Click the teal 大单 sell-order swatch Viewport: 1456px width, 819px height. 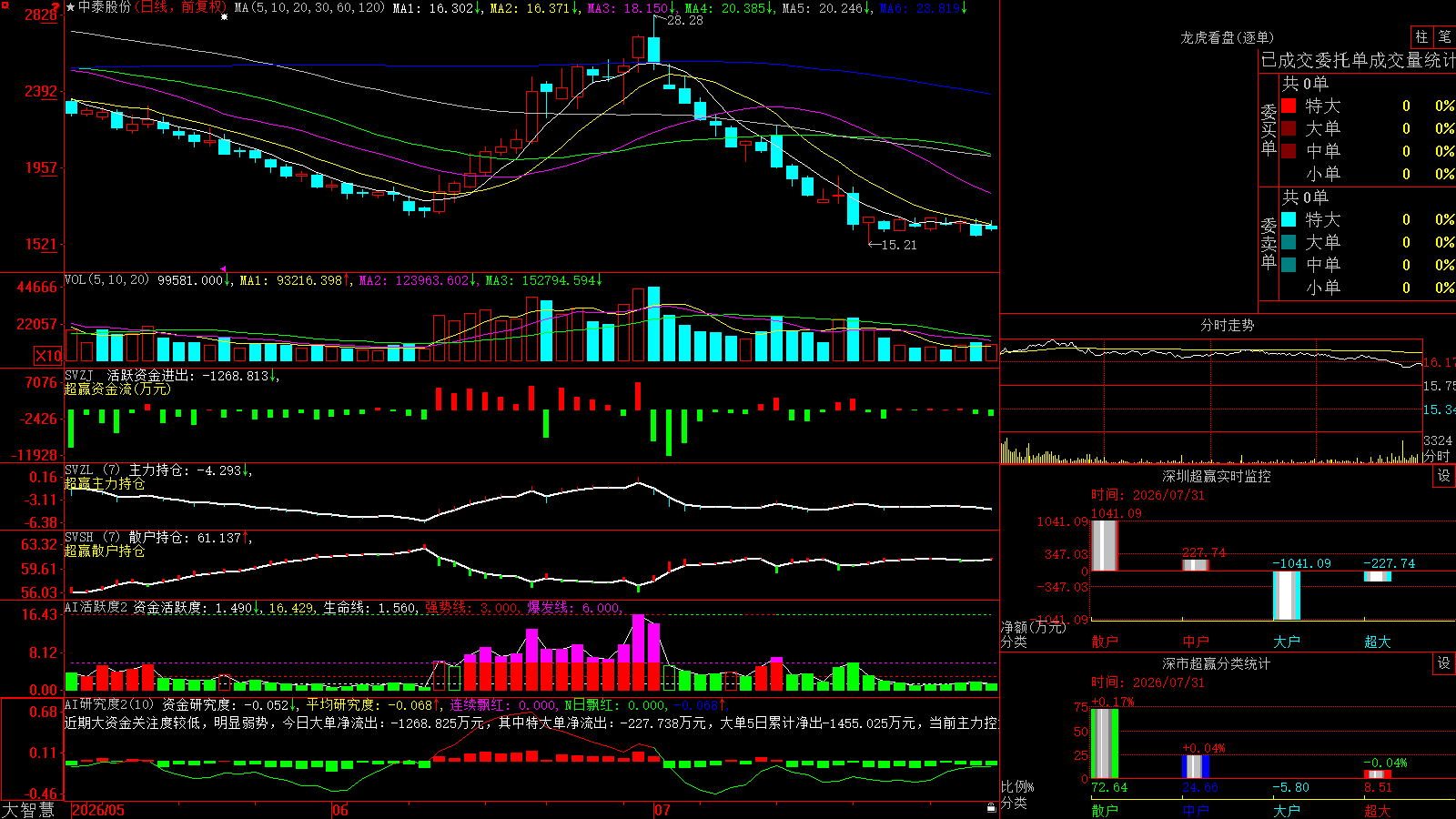point(1289,242)
